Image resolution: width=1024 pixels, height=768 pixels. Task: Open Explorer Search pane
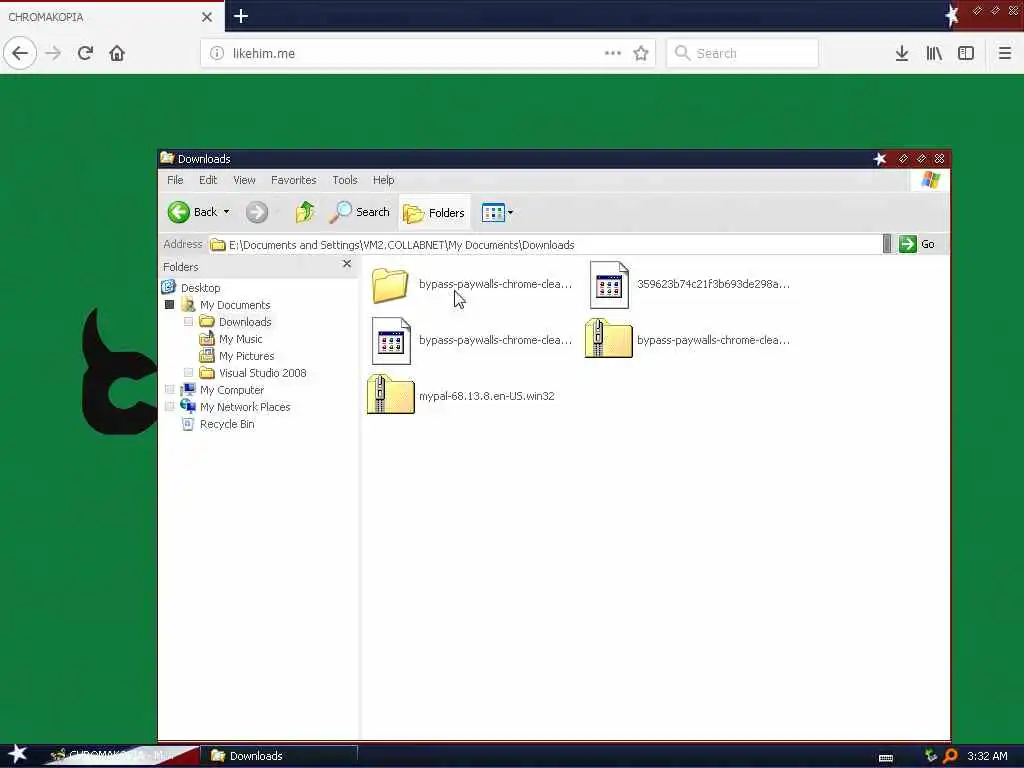359,212
